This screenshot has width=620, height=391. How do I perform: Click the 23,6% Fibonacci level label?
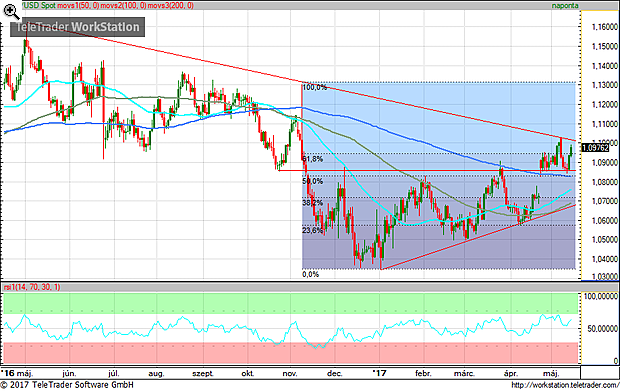[313, 230]
